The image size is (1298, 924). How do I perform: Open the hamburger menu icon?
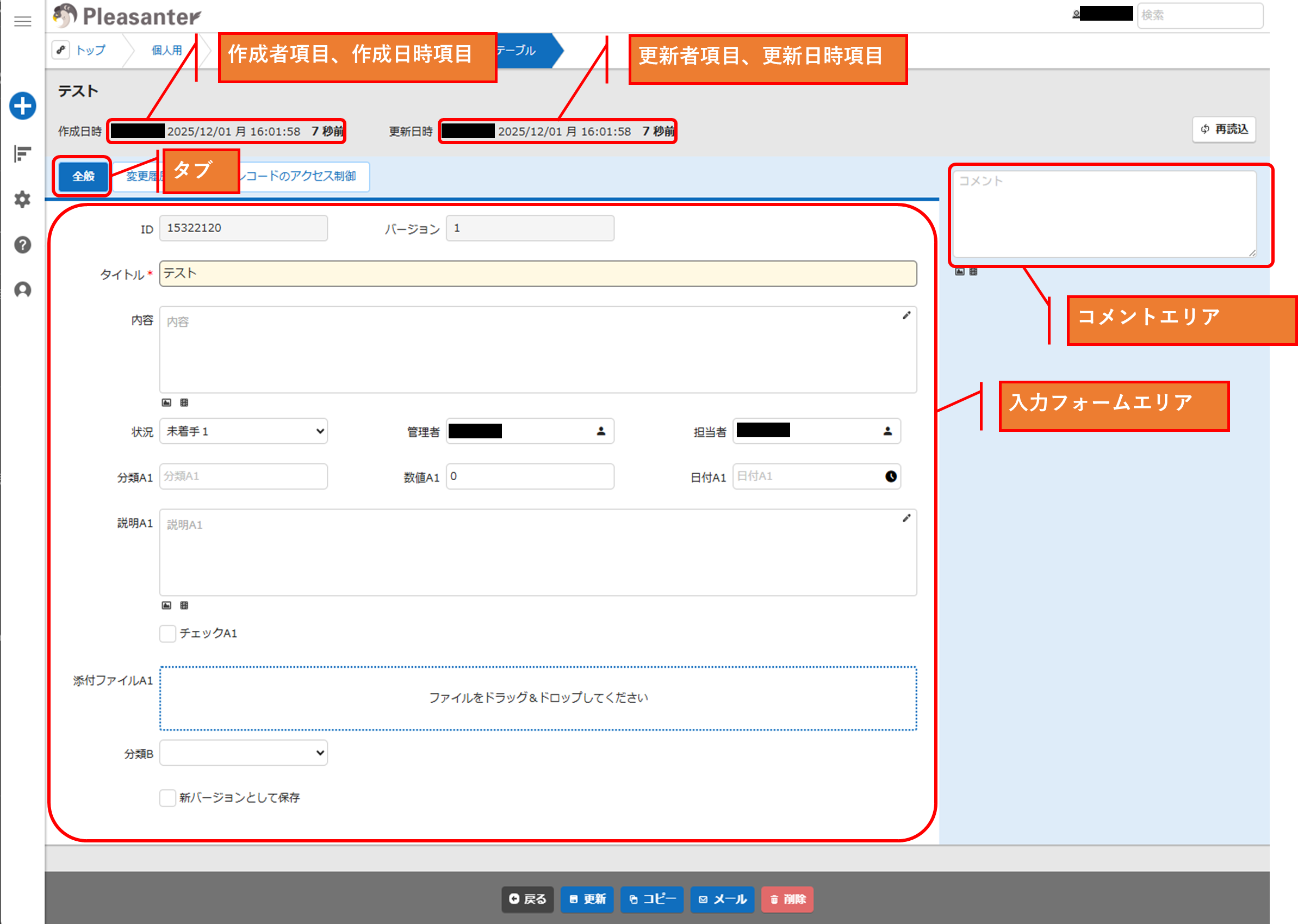pos(22,21)
